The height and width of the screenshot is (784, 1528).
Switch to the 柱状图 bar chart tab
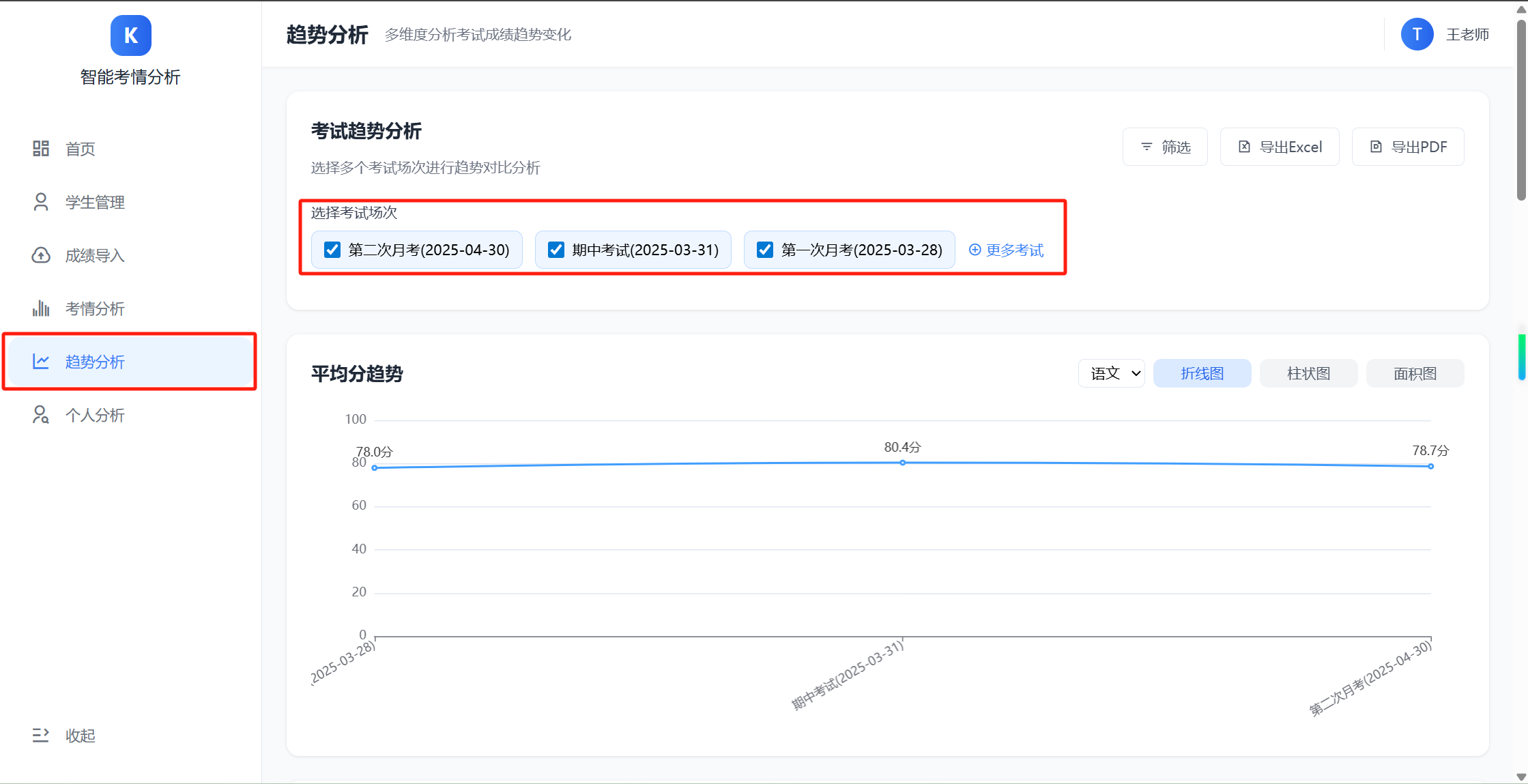tap(1308, 373)
